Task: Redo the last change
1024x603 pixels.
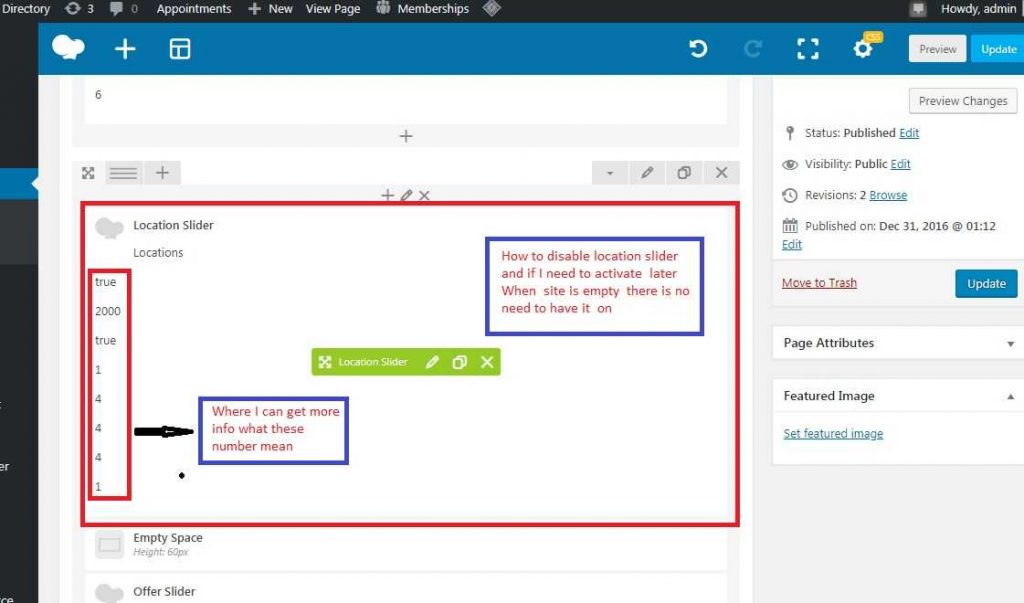Action: click(x=753, y=48)
